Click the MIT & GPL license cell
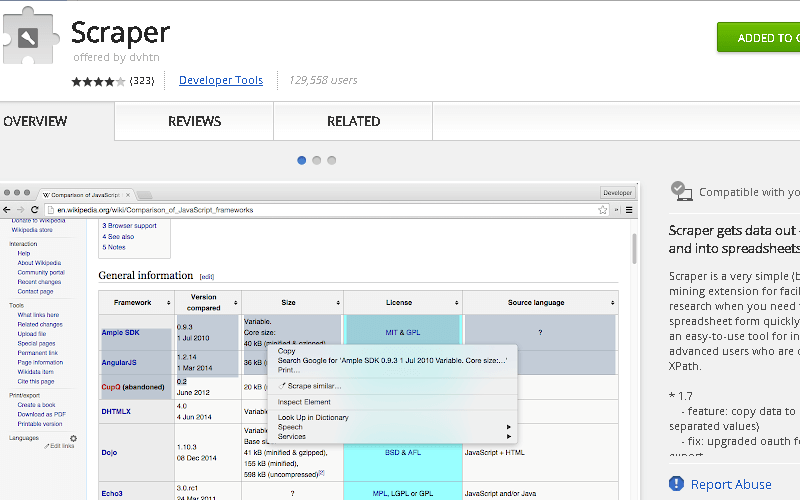This screenshot has height=500, width=800. coord(403,333)
